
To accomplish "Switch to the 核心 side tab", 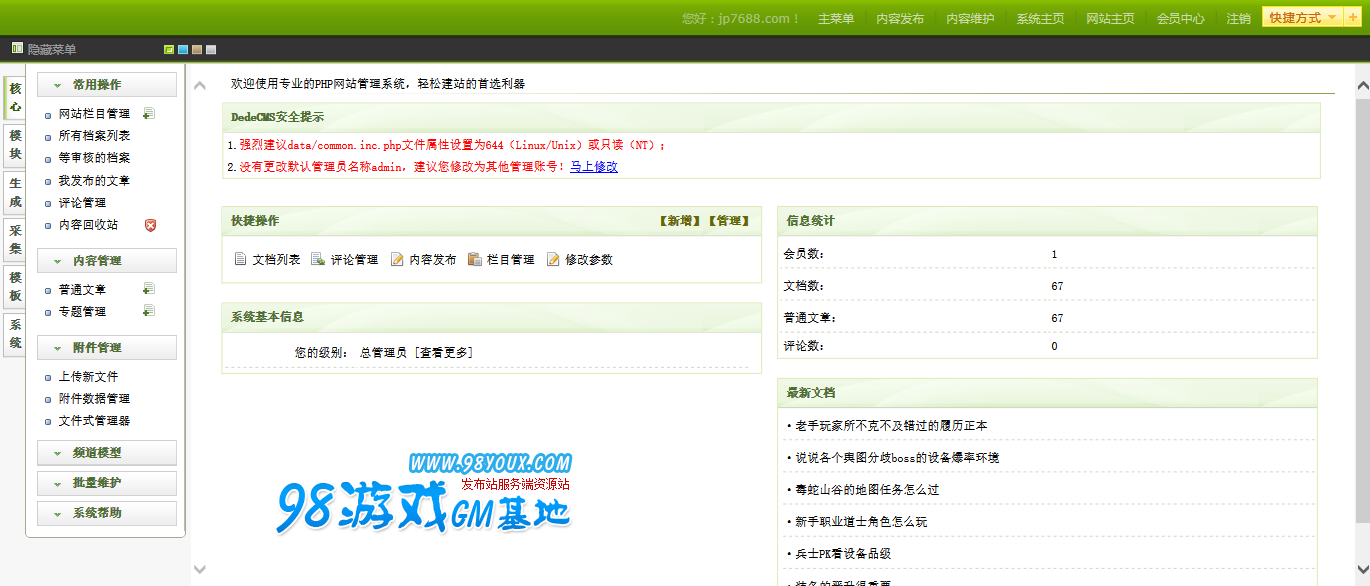I will click(14, 97).
